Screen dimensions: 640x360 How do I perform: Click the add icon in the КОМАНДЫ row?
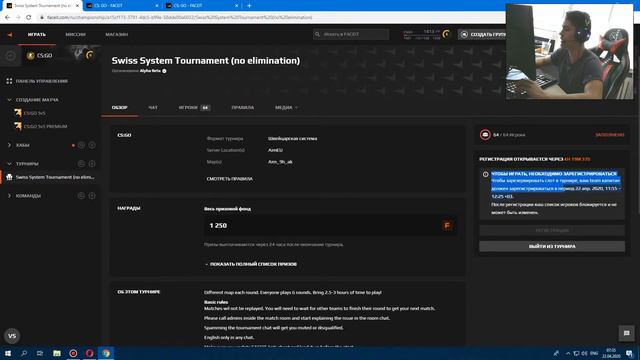(92, 196)
